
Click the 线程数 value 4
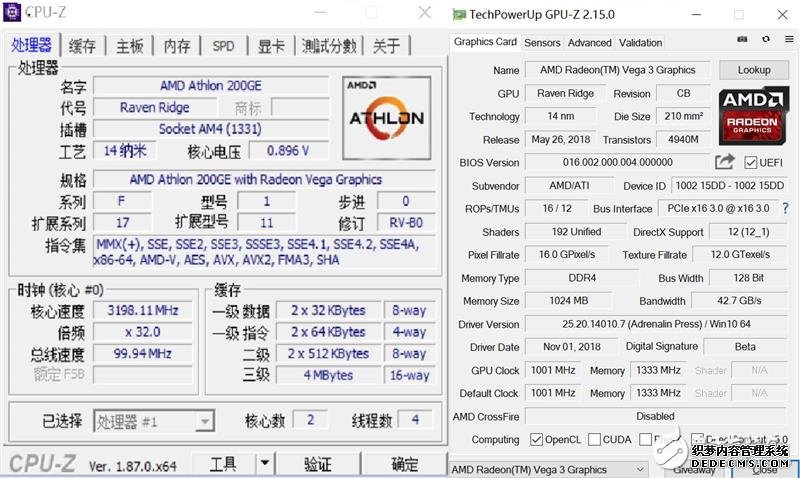coord(415,420)
